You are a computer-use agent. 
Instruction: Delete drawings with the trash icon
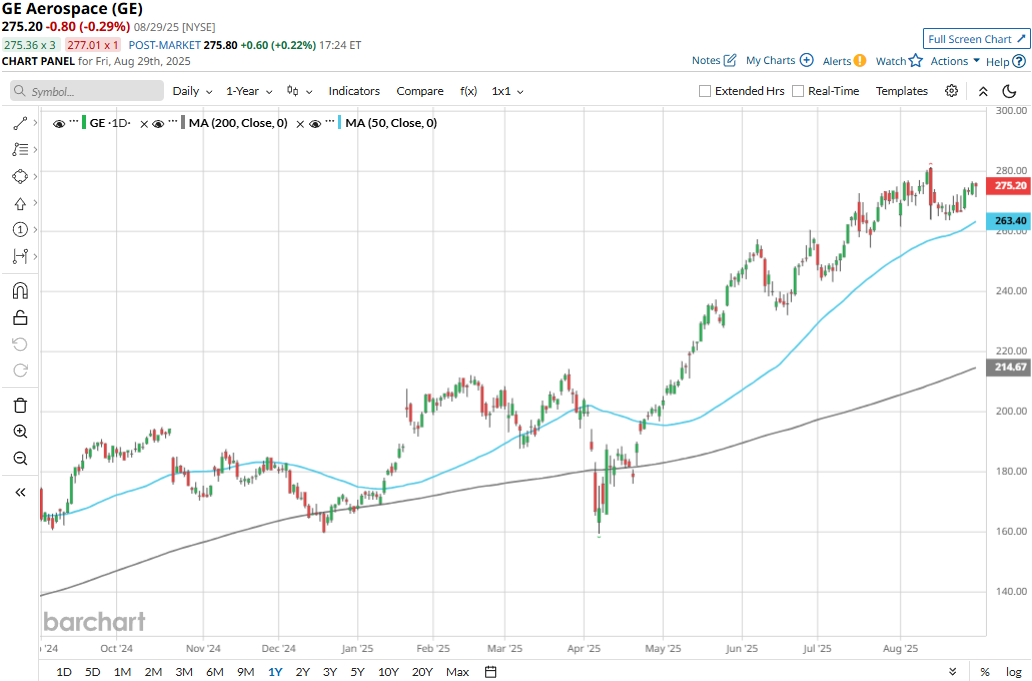[20, 405]
